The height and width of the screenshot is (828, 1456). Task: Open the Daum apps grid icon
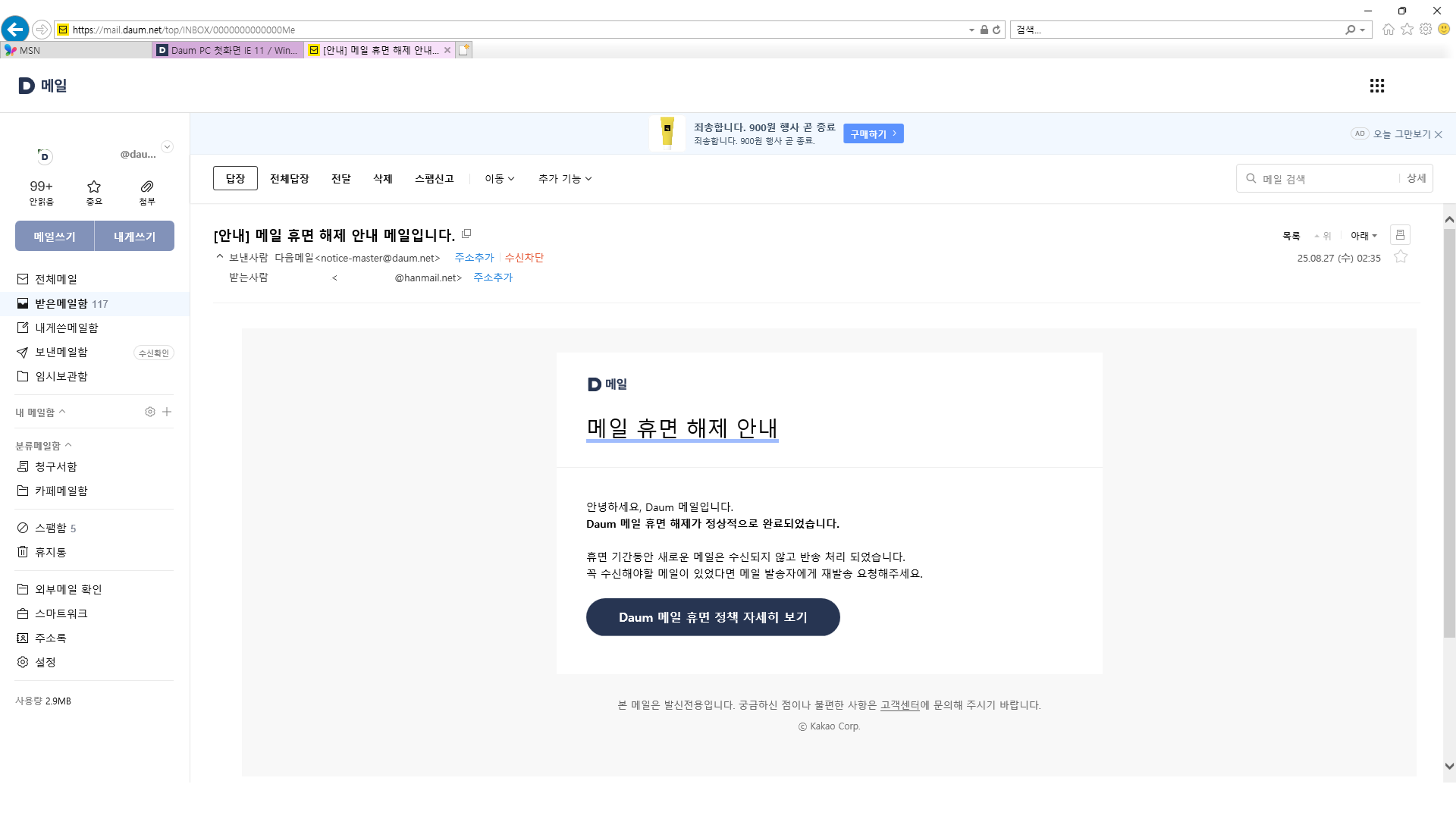point(1377,86)
